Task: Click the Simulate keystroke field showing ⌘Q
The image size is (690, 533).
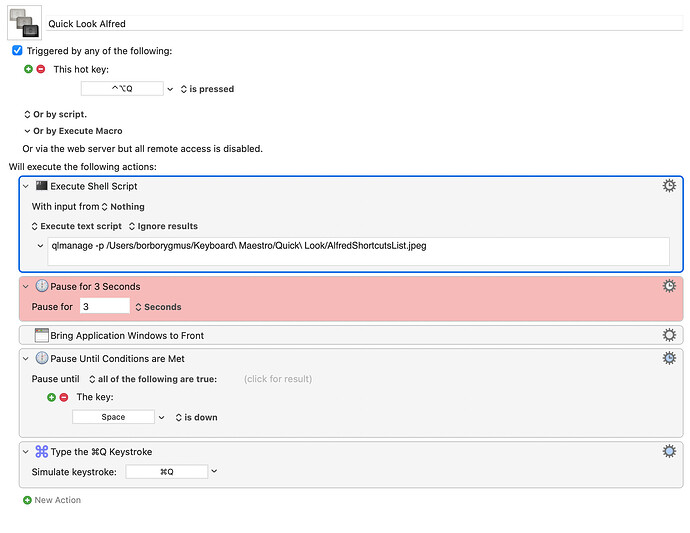Action: tap(166, 472)
